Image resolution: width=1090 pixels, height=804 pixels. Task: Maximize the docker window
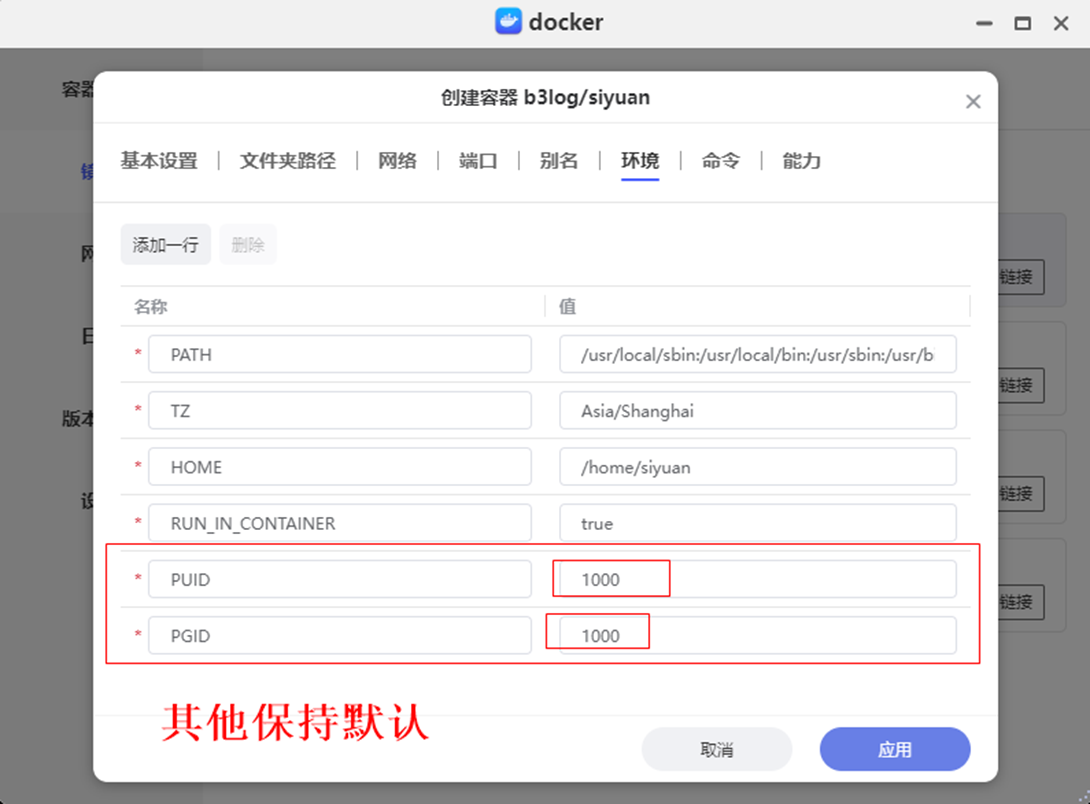pyautogui.click(x=1023, y=23)
